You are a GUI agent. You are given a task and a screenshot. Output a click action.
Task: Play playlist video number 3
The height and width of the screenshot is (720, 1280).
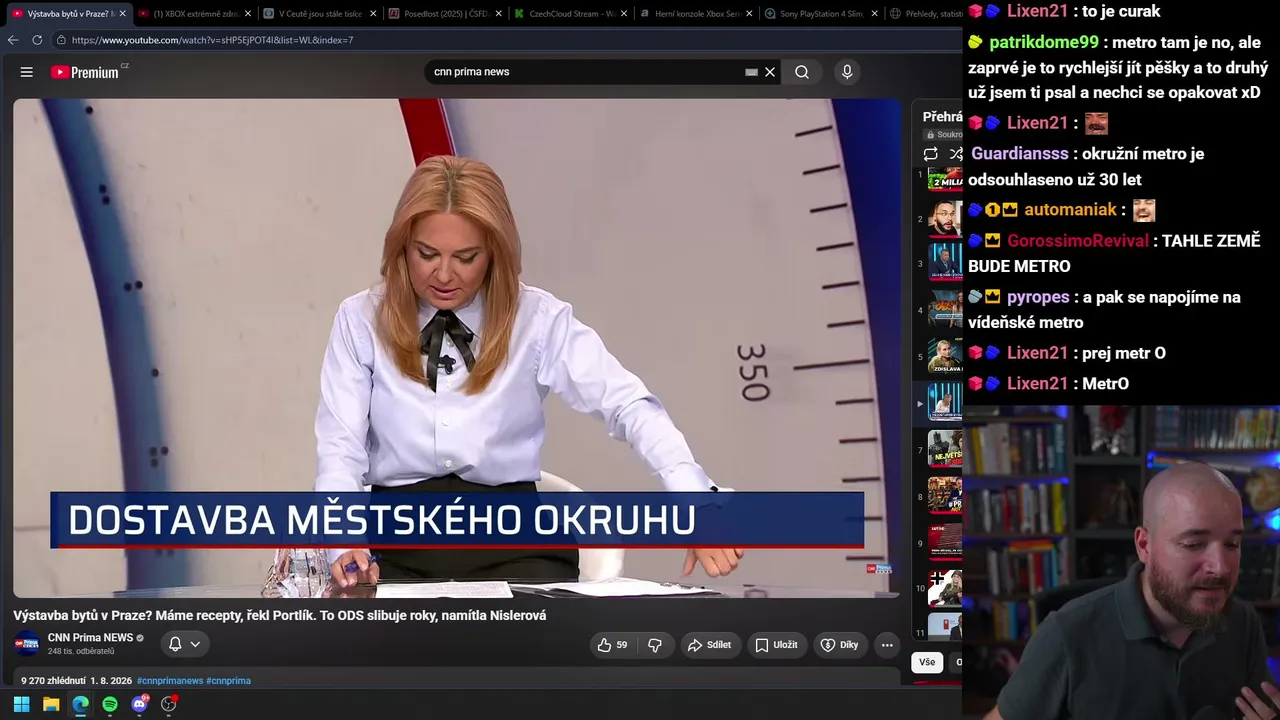(945, 263)
